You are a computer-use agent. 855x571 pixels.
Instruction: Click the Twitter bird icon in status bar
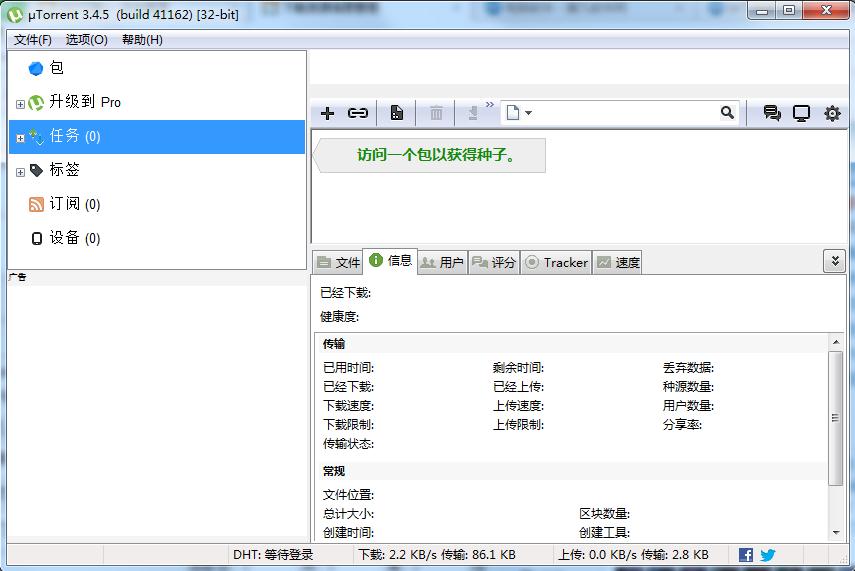click(x=768, y=555)
